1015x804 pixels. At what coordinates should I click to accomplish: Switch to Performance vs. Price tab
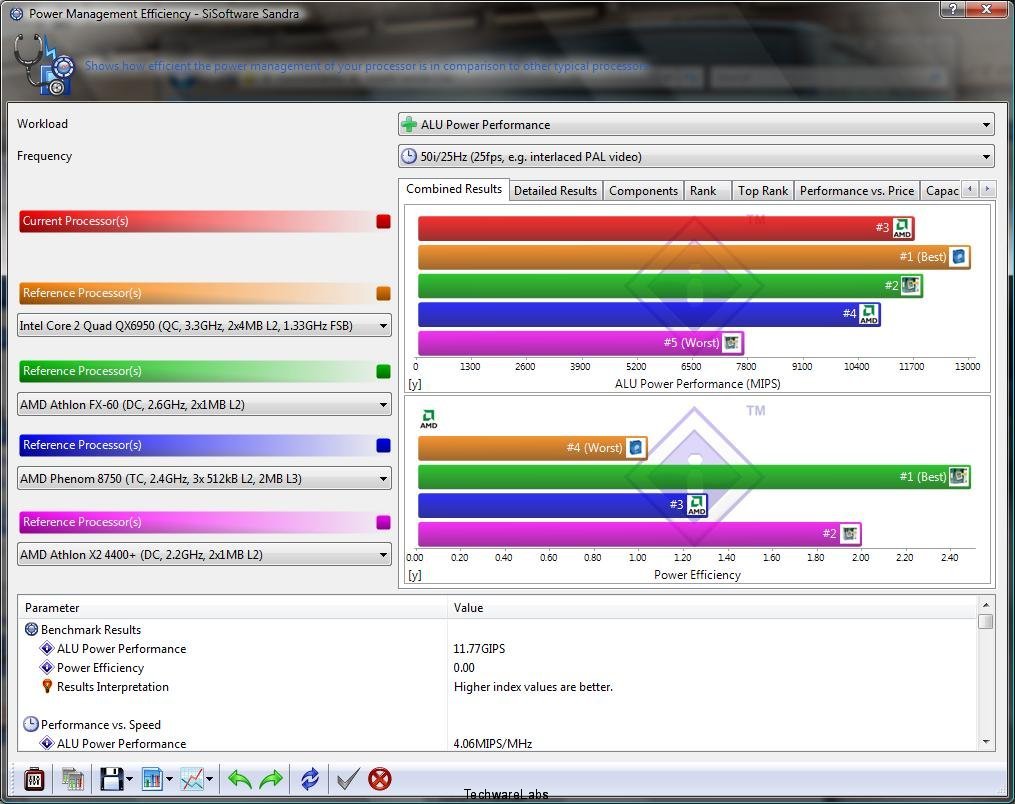click(x=856, y=191)
